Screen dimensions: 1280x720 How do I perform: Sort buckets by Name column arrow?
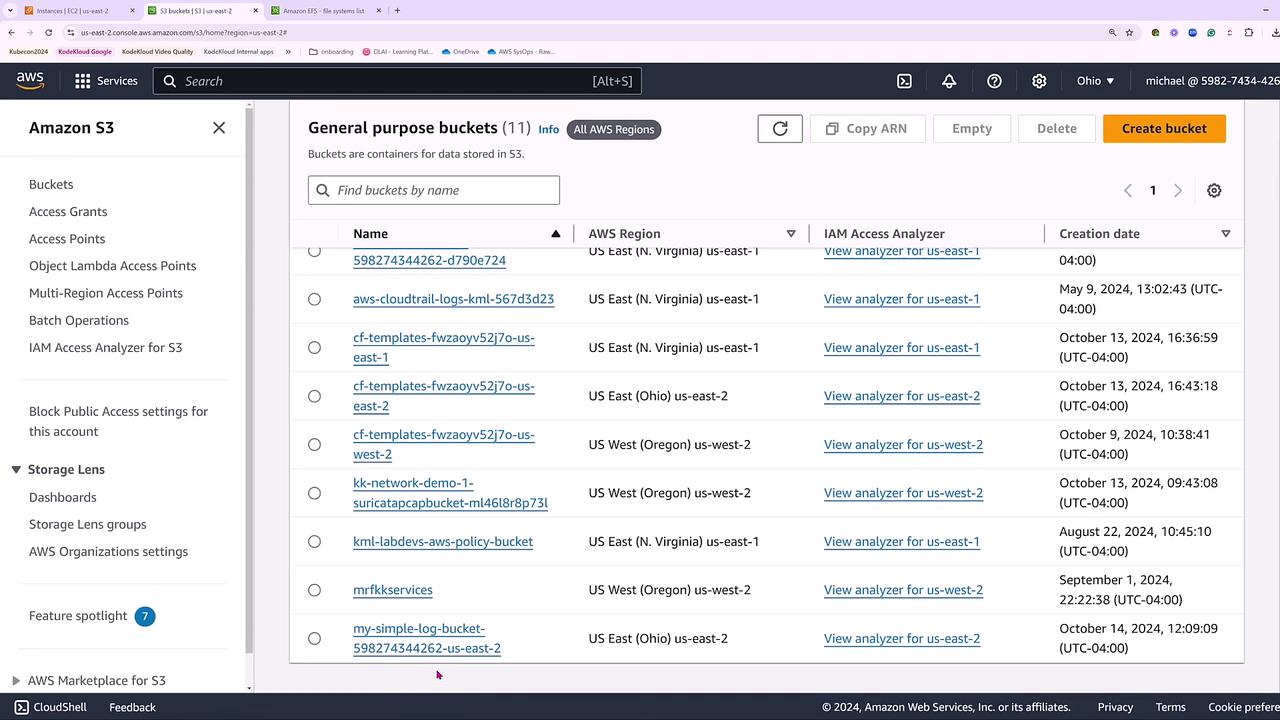(556, 234)
